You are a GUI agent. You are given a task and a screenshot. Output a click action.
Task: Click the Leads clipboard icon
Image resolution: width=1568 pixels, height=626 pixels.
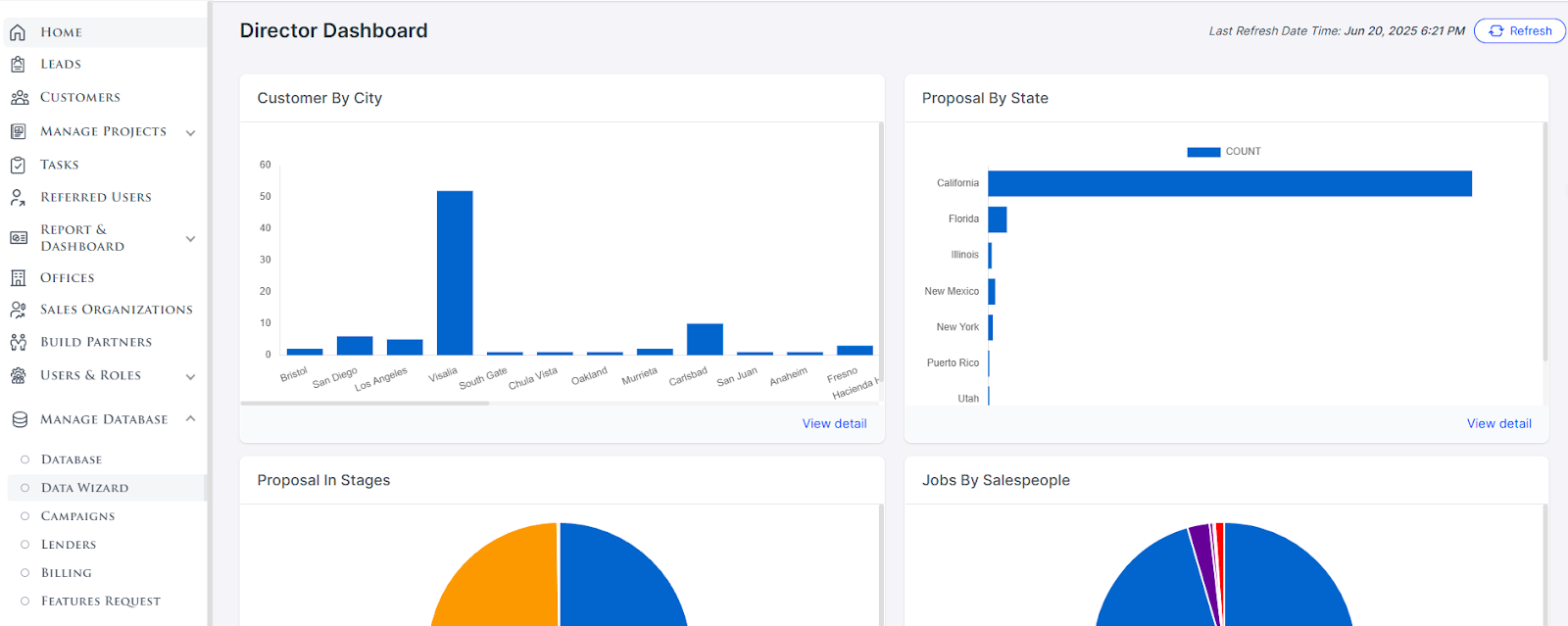18,65
